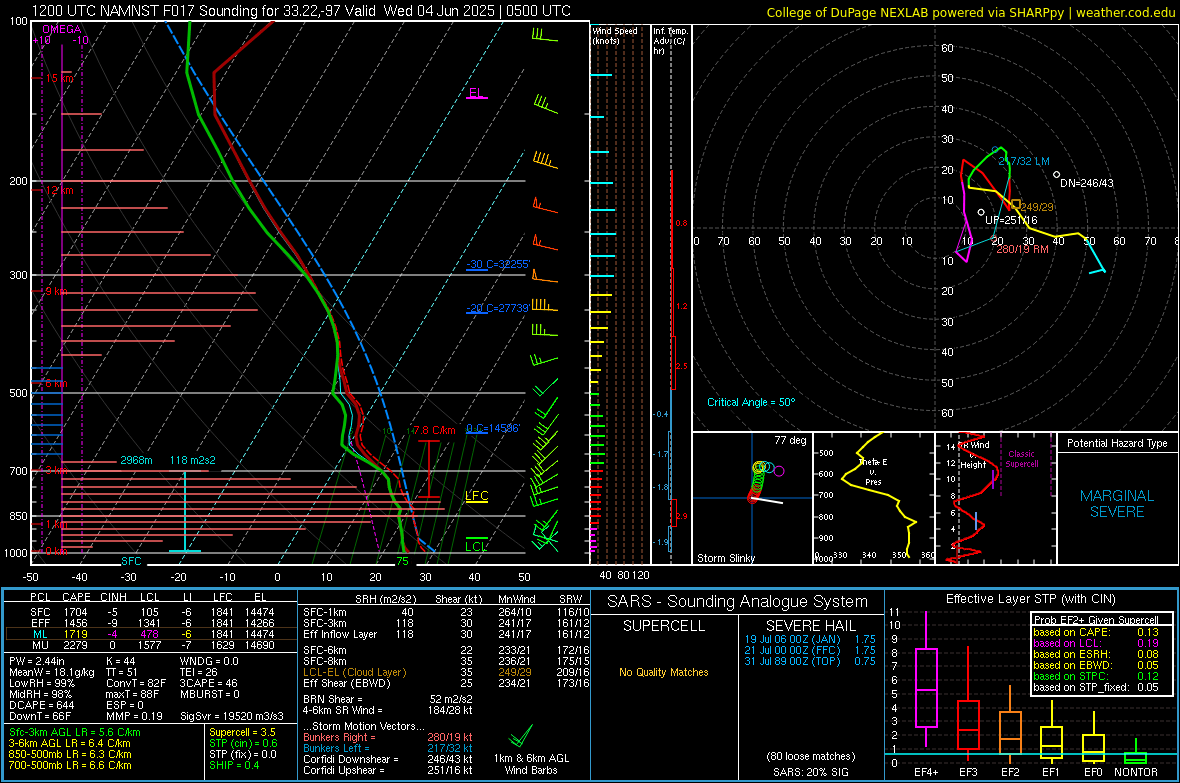Click the sounding title with valid time

tap(301, 11)
